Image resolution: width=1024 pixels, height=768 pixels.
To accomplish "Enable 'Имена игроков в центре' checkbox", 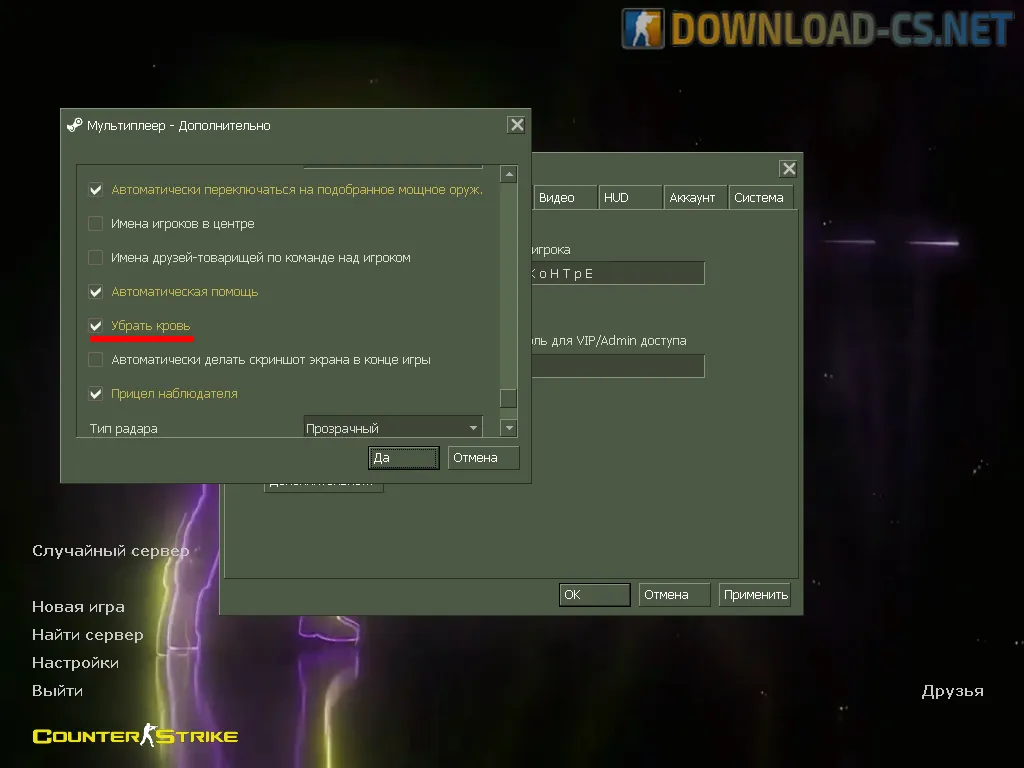I will pyautogui.click(x=95, y=224).
